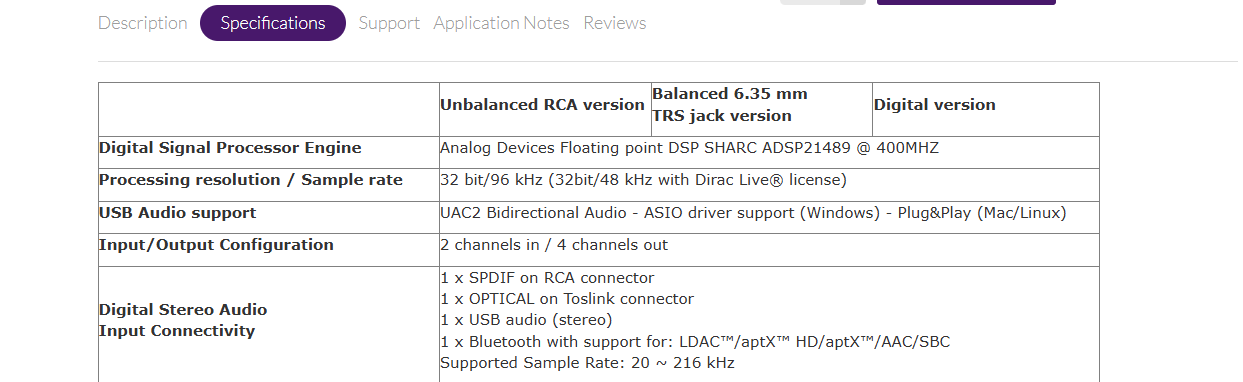
Task: Click the Bluetooth LDAC/aptX HD codec support line
Action: click(x=695, y=342)
